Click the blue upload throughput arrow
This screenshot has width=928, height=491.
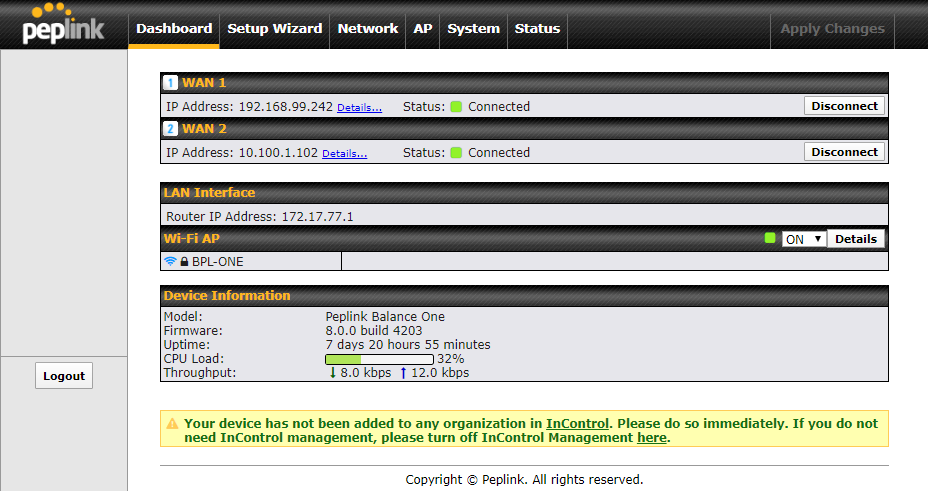[403, 373]
